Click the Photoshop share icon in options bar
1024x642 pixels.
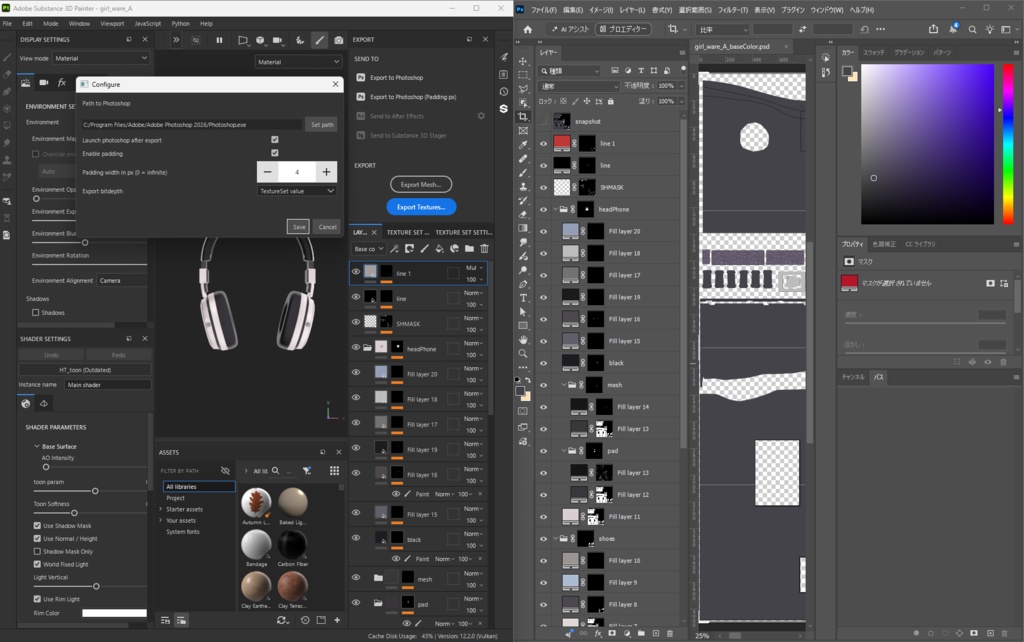[x=933, y=29]
